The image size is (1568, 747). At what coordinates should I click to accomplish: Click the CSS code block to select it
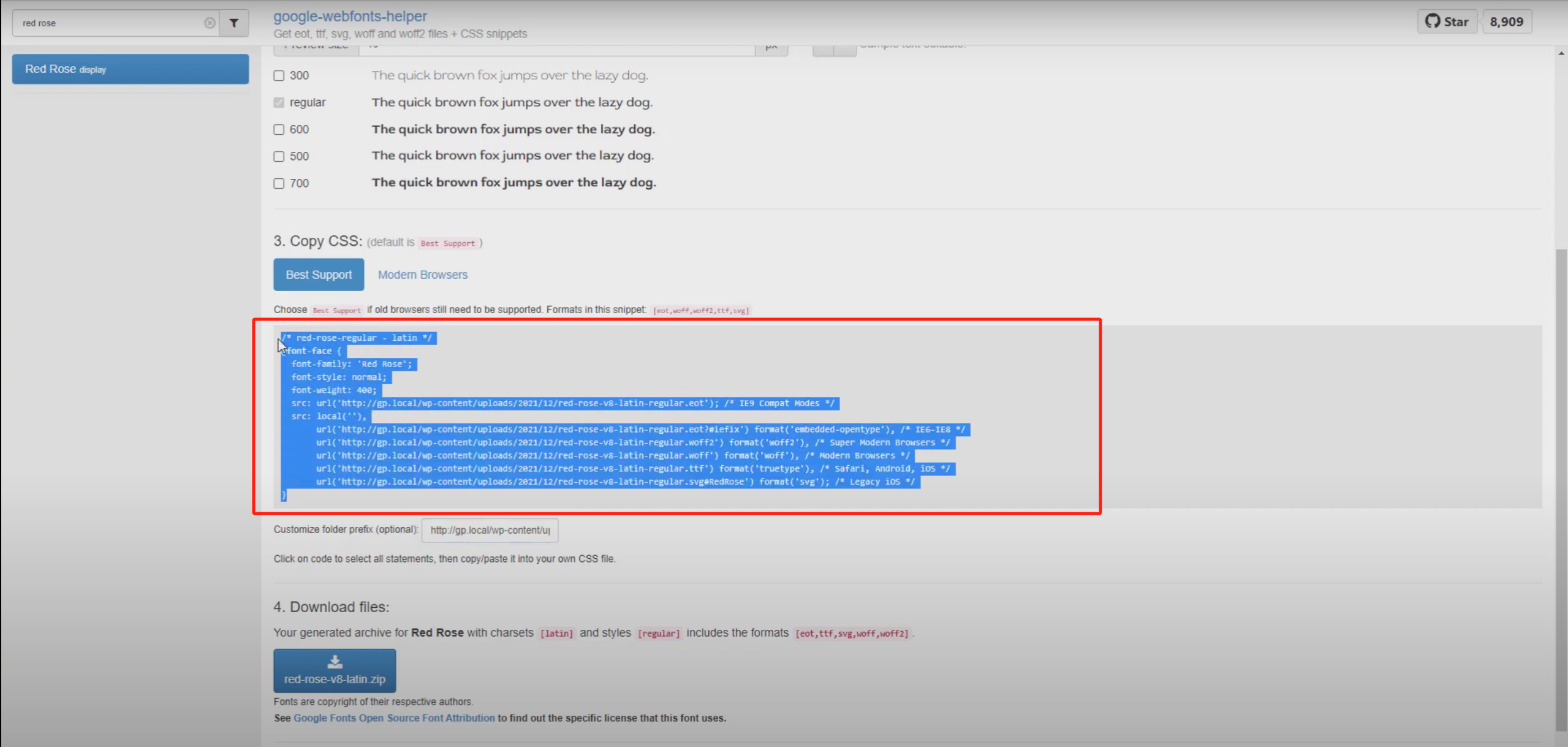pyautogui.click(x=613, y=417)
